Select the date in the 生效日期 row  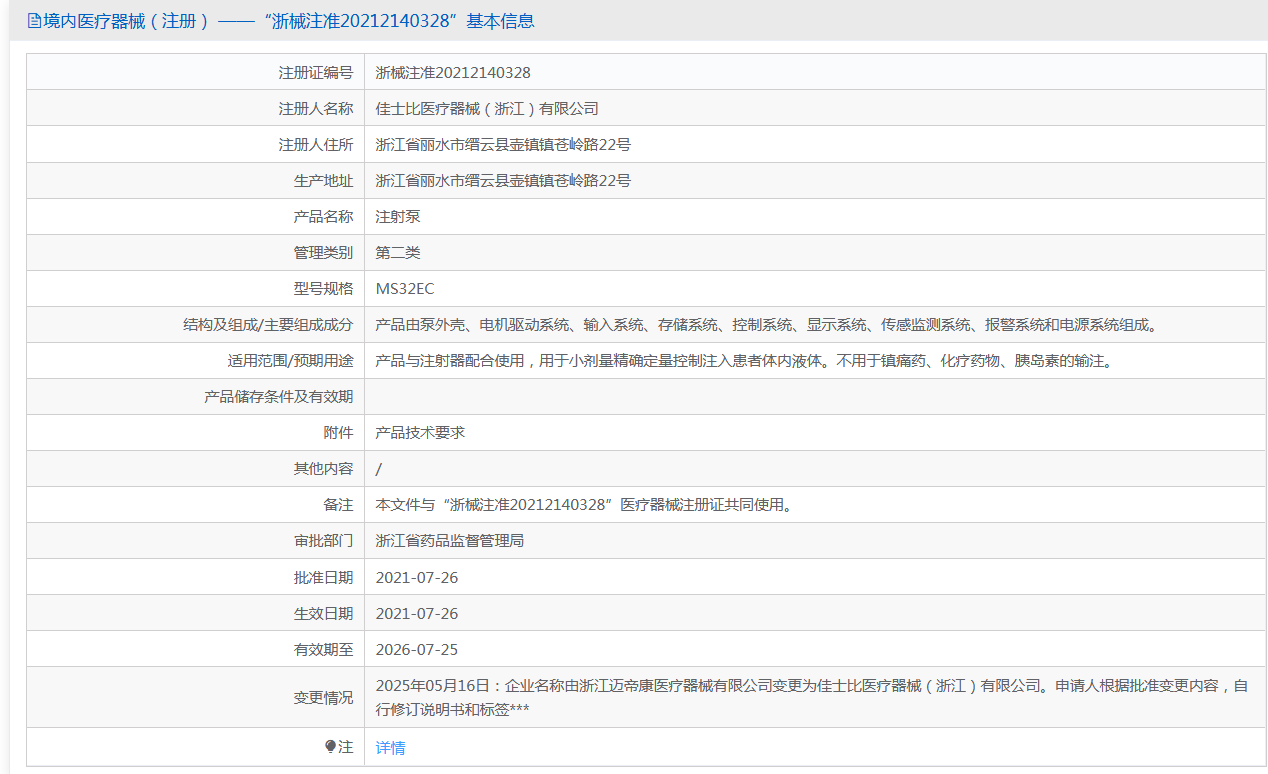(x=417, y=613)
